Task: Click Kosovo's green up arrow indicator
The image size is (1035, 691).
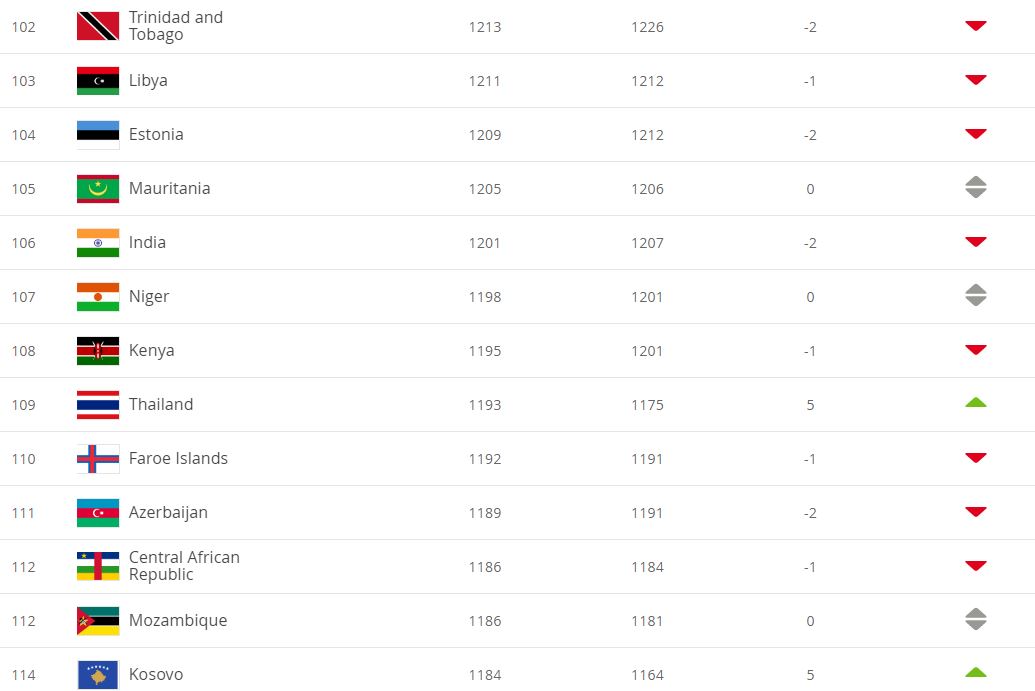Action: click(x=976, y=673)
